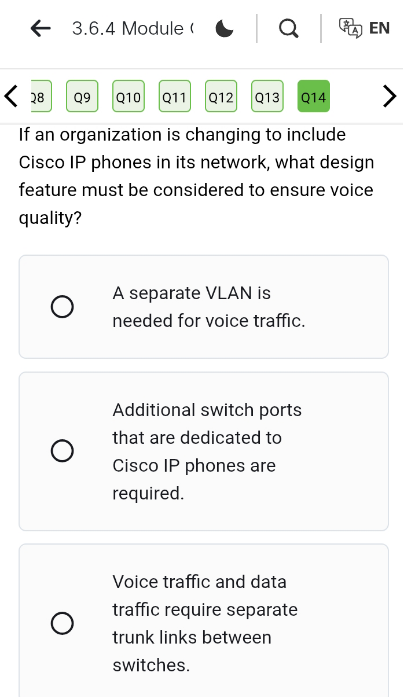Jump to question Q10

[x=128, y=96]
